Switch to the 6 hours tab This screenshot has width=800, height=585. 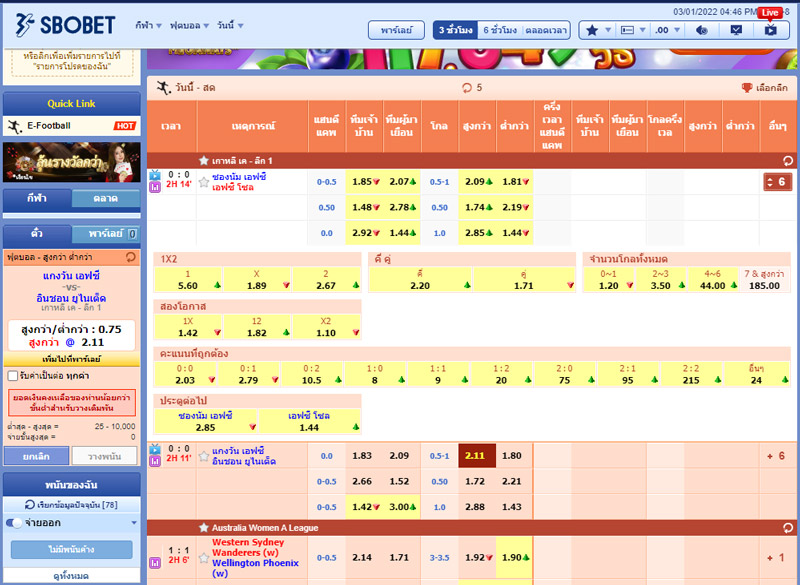pos(498,30)
